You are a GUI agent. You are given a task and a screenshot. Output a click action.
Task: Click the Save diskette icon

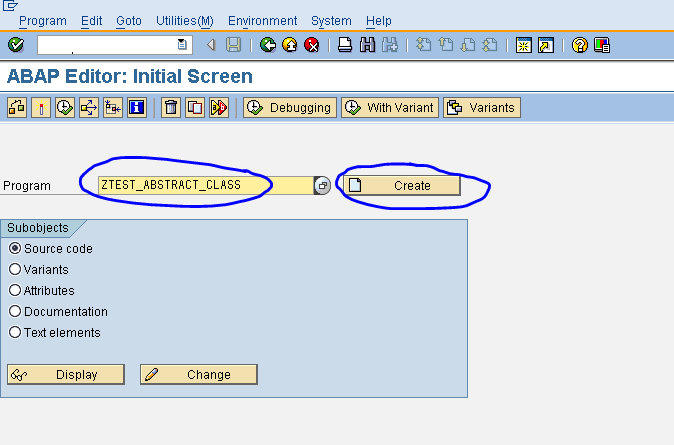coord(233,45)
